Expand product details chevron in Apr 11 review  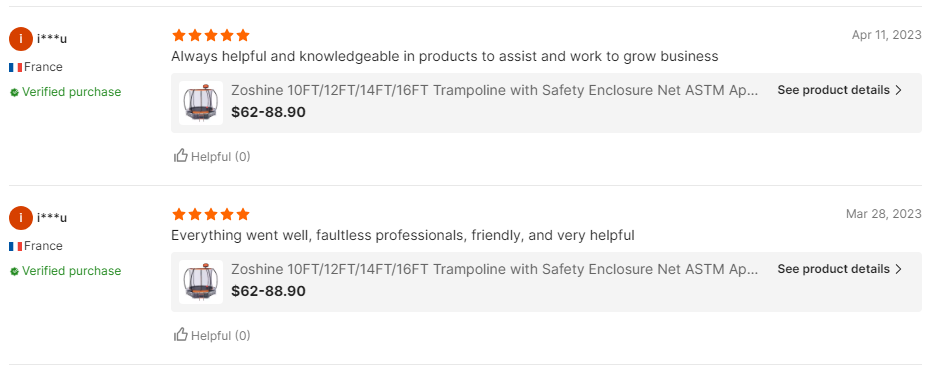(899, 90)
